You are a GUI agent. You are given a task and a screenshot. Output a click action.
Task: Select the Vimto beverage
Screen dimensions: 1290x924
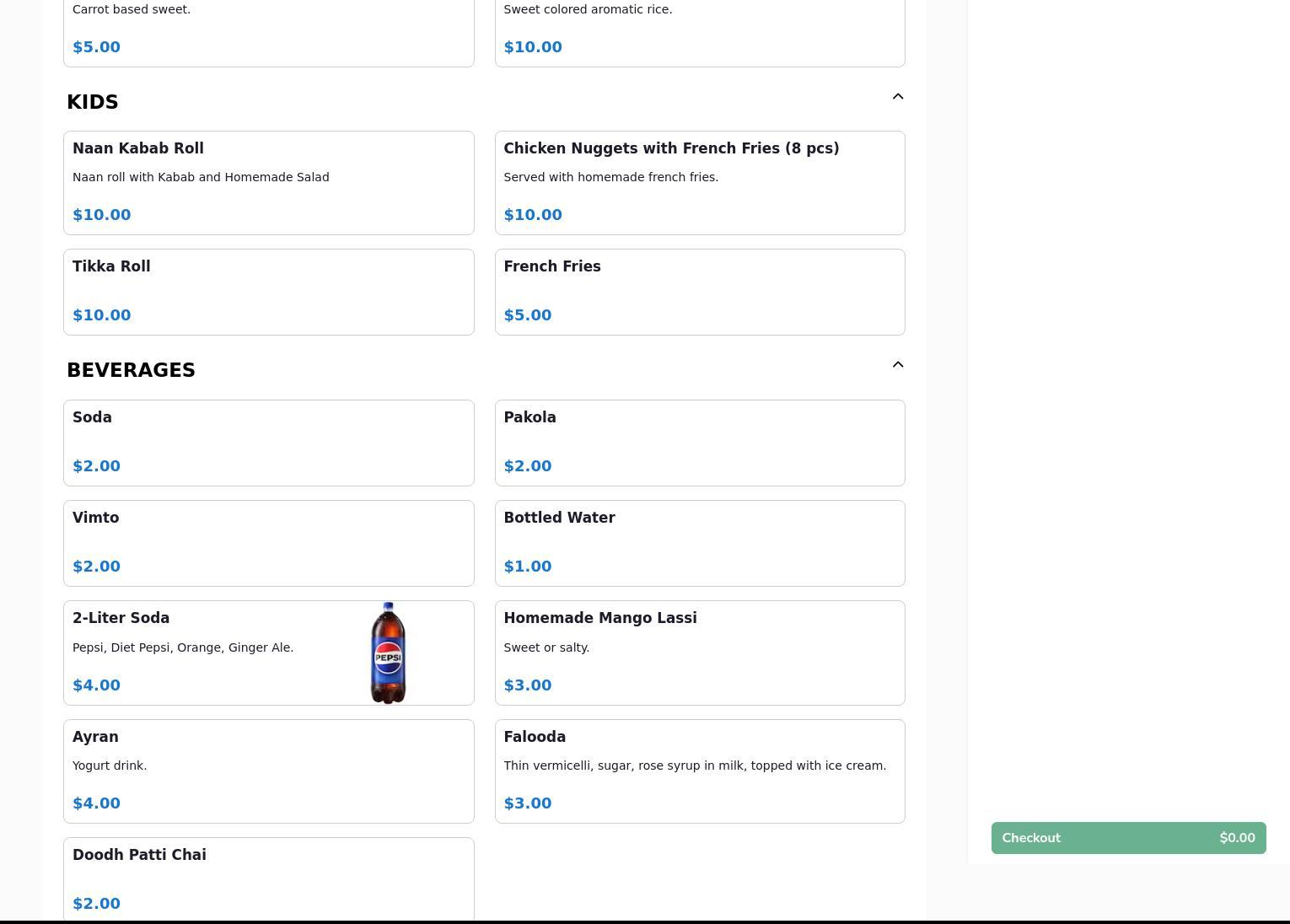coord(268,543)
